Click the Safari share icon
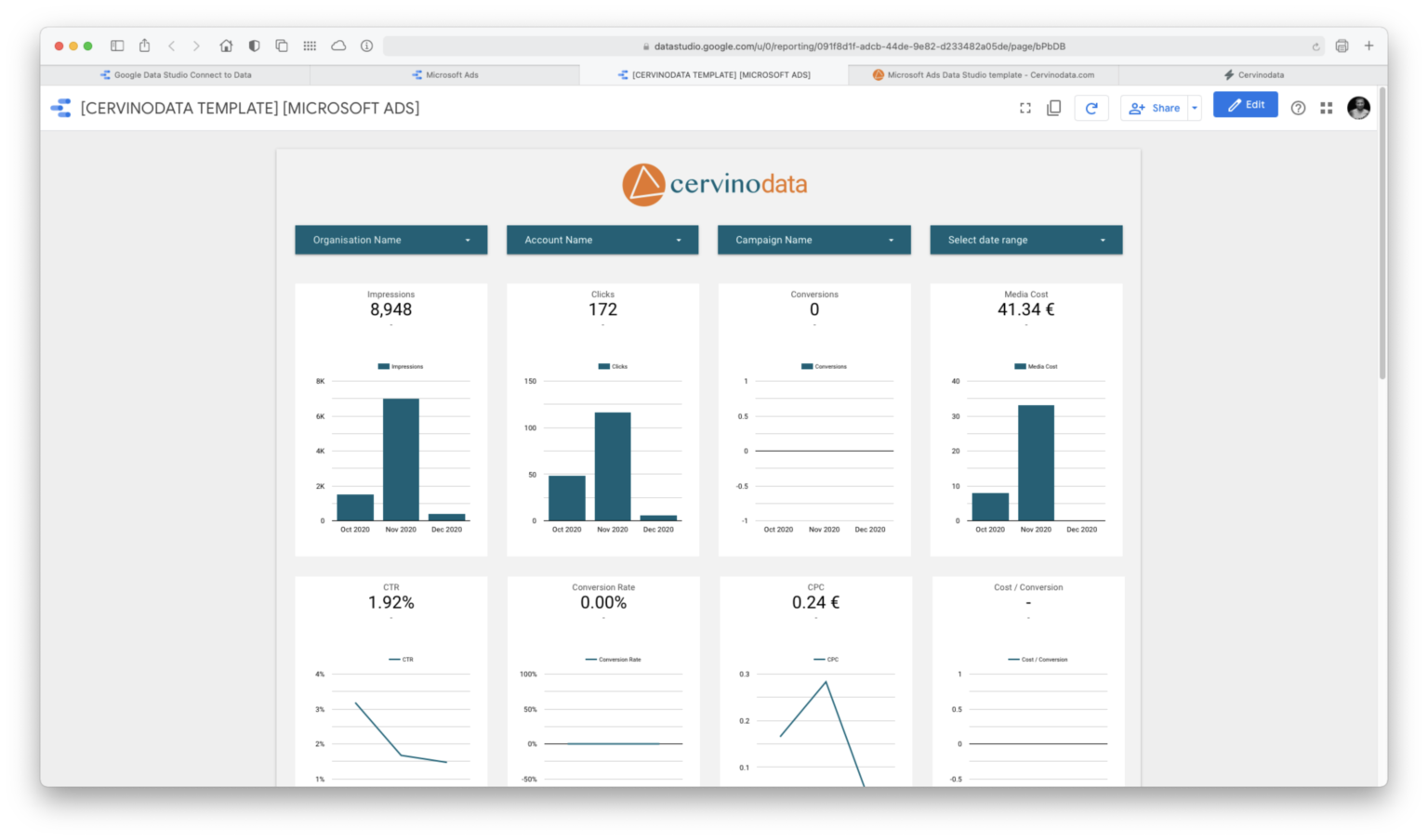Image resolution: width=1428 pixels, height=840 pixels. pyautogui.click(x=144, y=46)
